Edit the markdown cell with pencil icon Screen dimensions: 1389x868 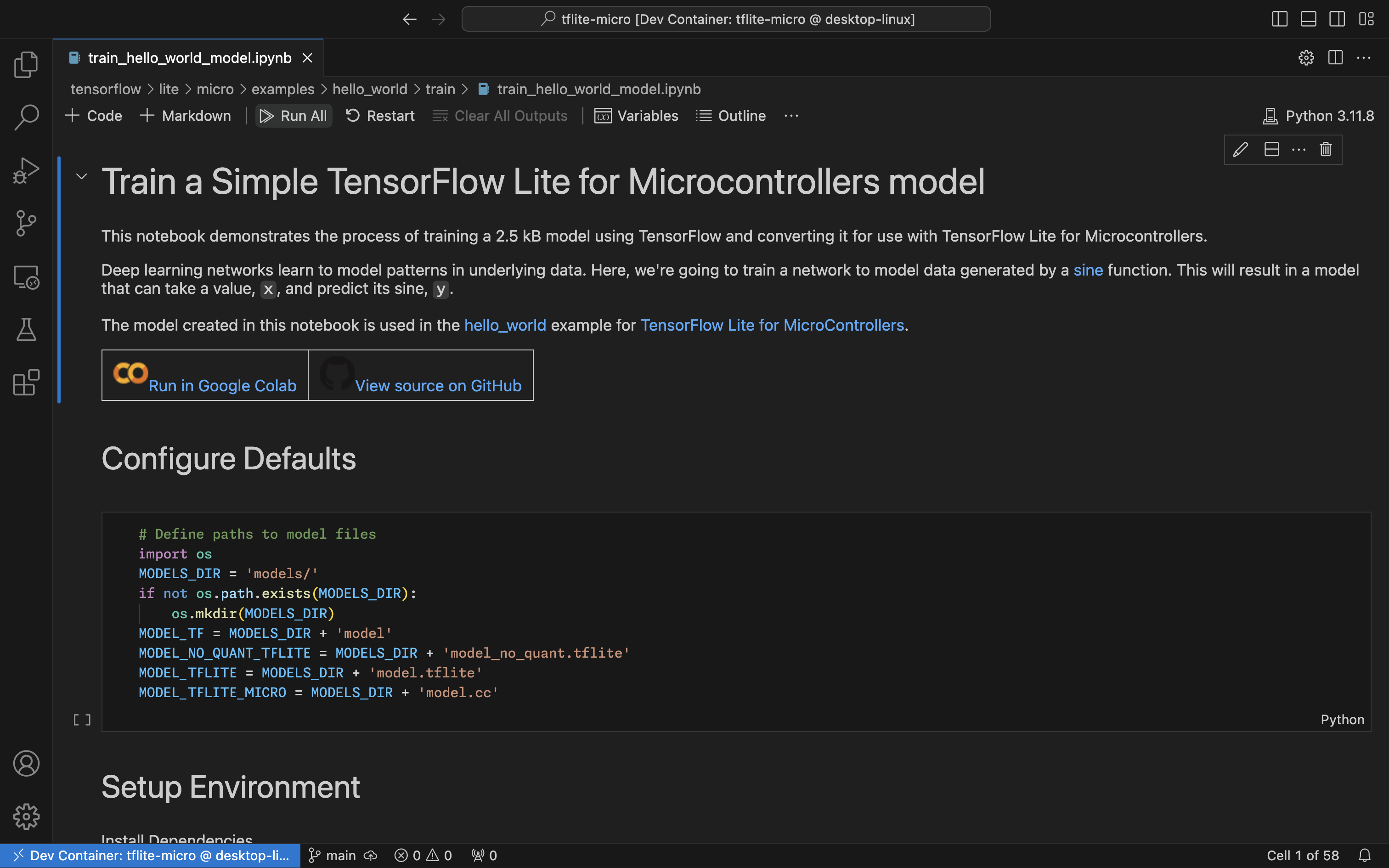pyautogui.click(x=1240, y=150)
